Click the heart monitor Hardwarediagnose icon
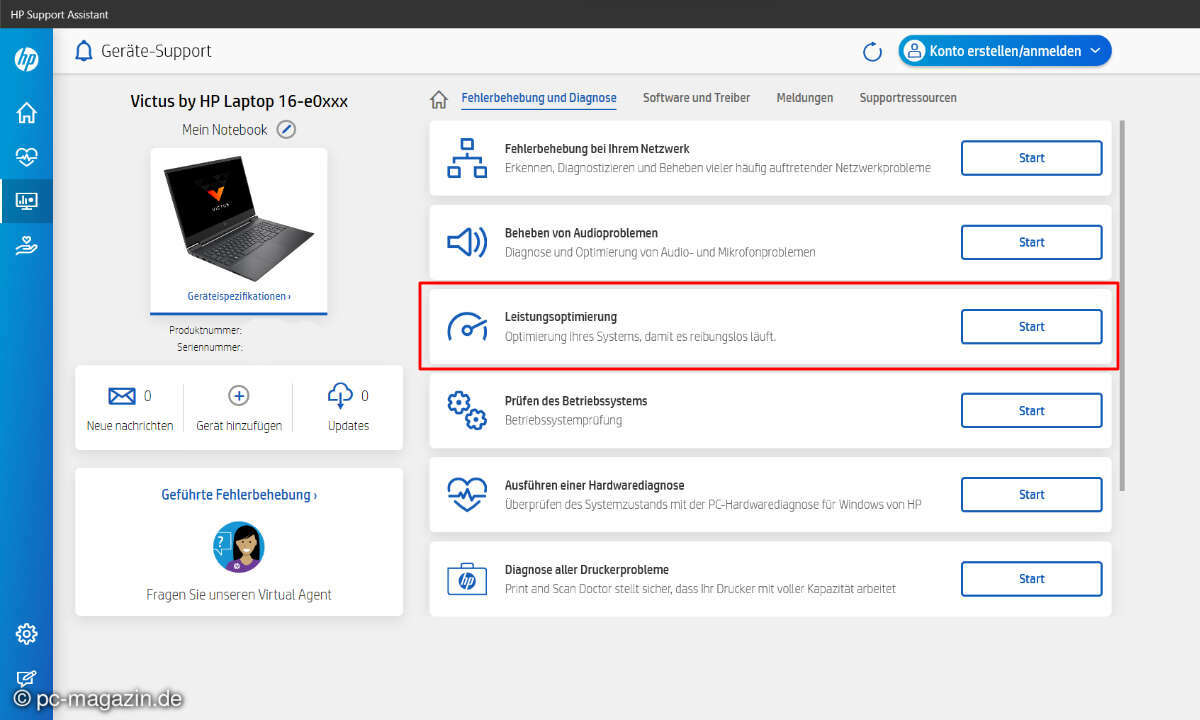The image size is (1200, 720). pos(467,495)
